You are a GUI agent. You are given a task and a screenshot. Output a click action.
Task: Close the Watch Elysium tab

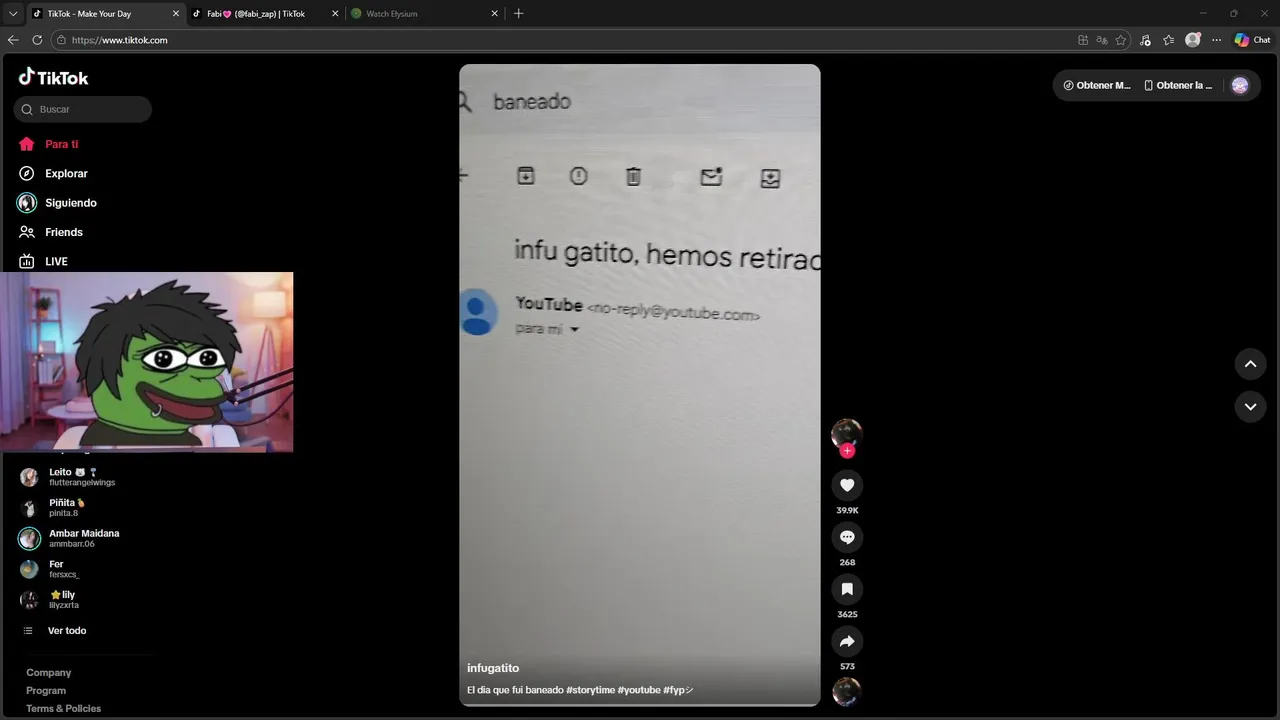click(495, 14)
